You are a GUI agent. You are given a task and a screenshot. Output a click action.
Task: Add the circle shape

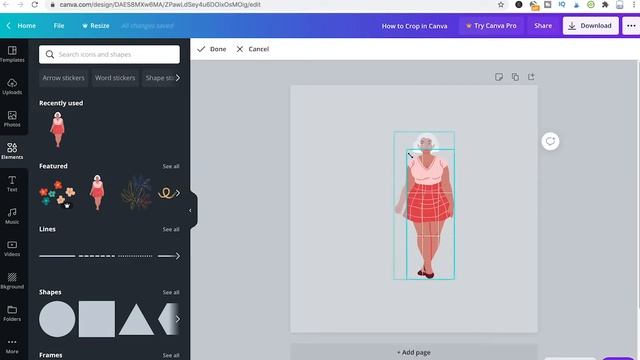57,319
